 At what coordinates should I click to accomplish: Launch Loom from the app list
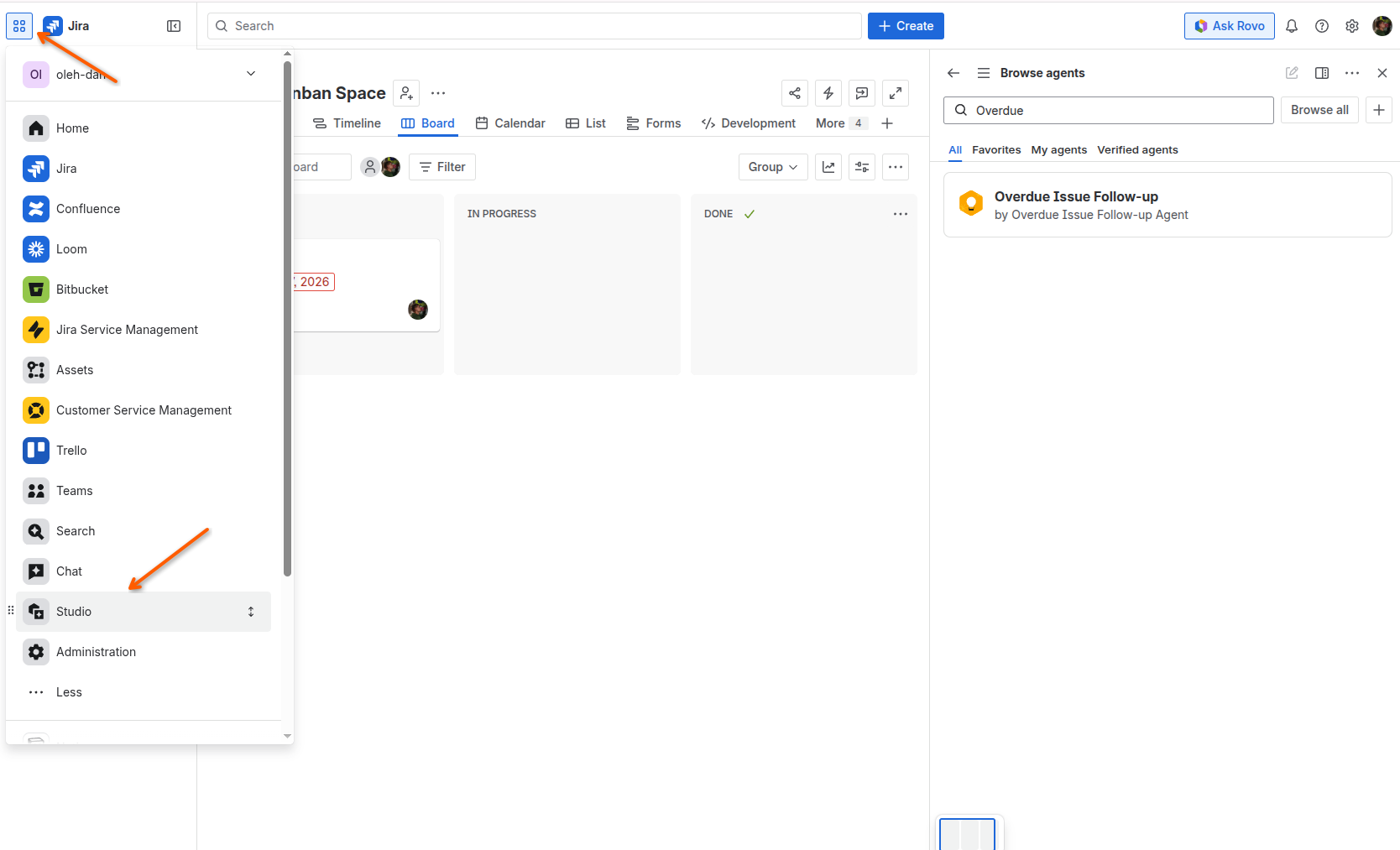144,249
